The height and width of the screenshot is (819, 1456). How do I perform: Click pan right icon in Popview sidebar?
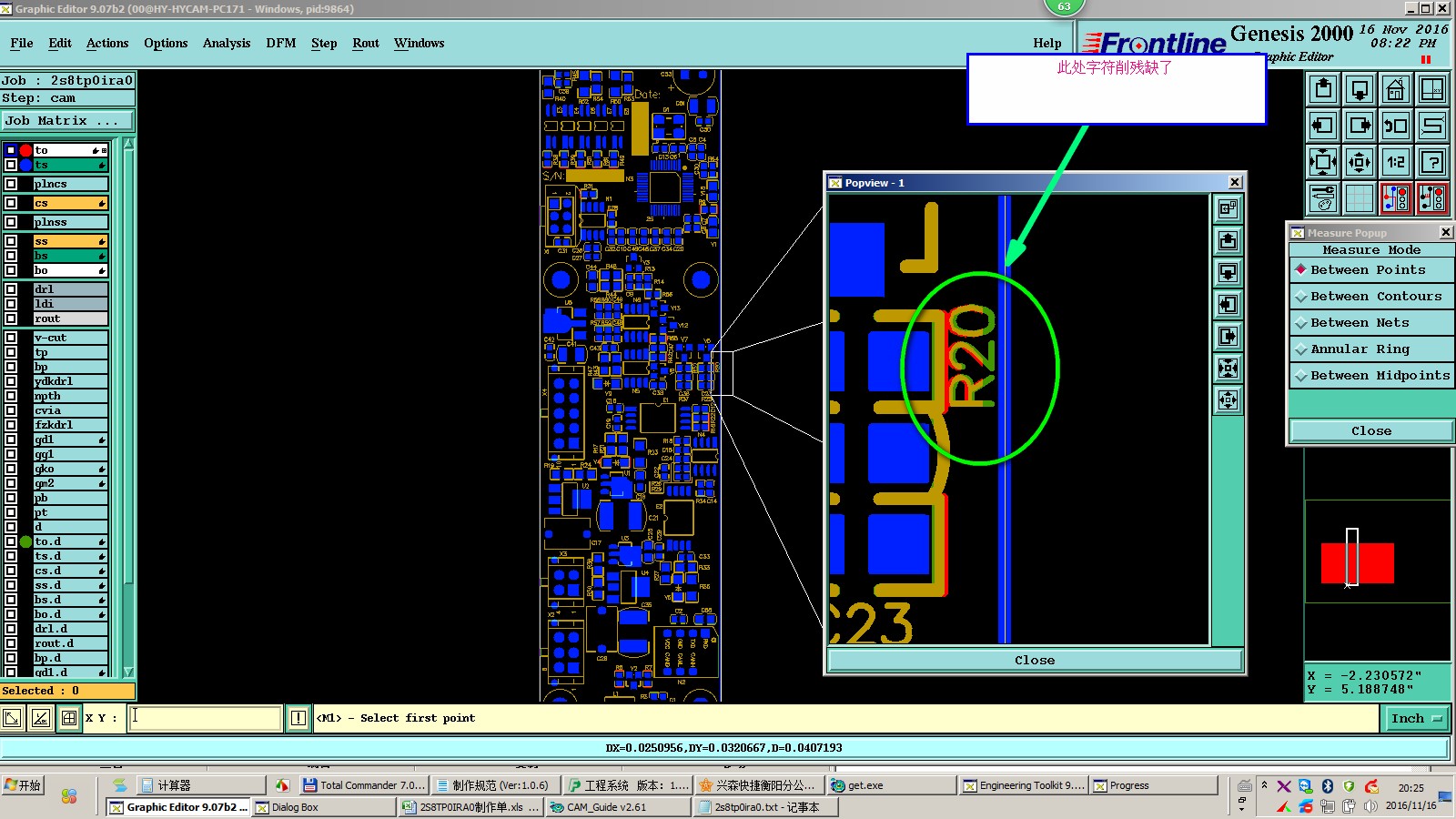pos(1228,337)
